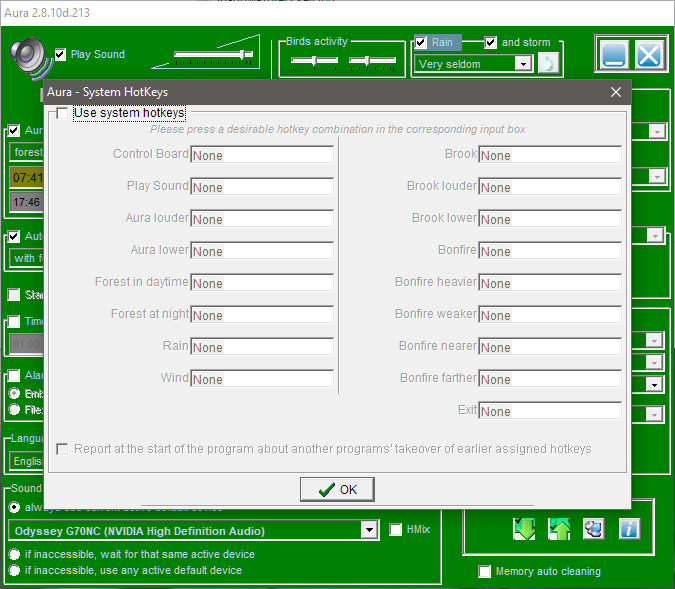Click the water drop icon beside rain dropdown
Viewport: 675px width, 589px height.
point(548,64)
